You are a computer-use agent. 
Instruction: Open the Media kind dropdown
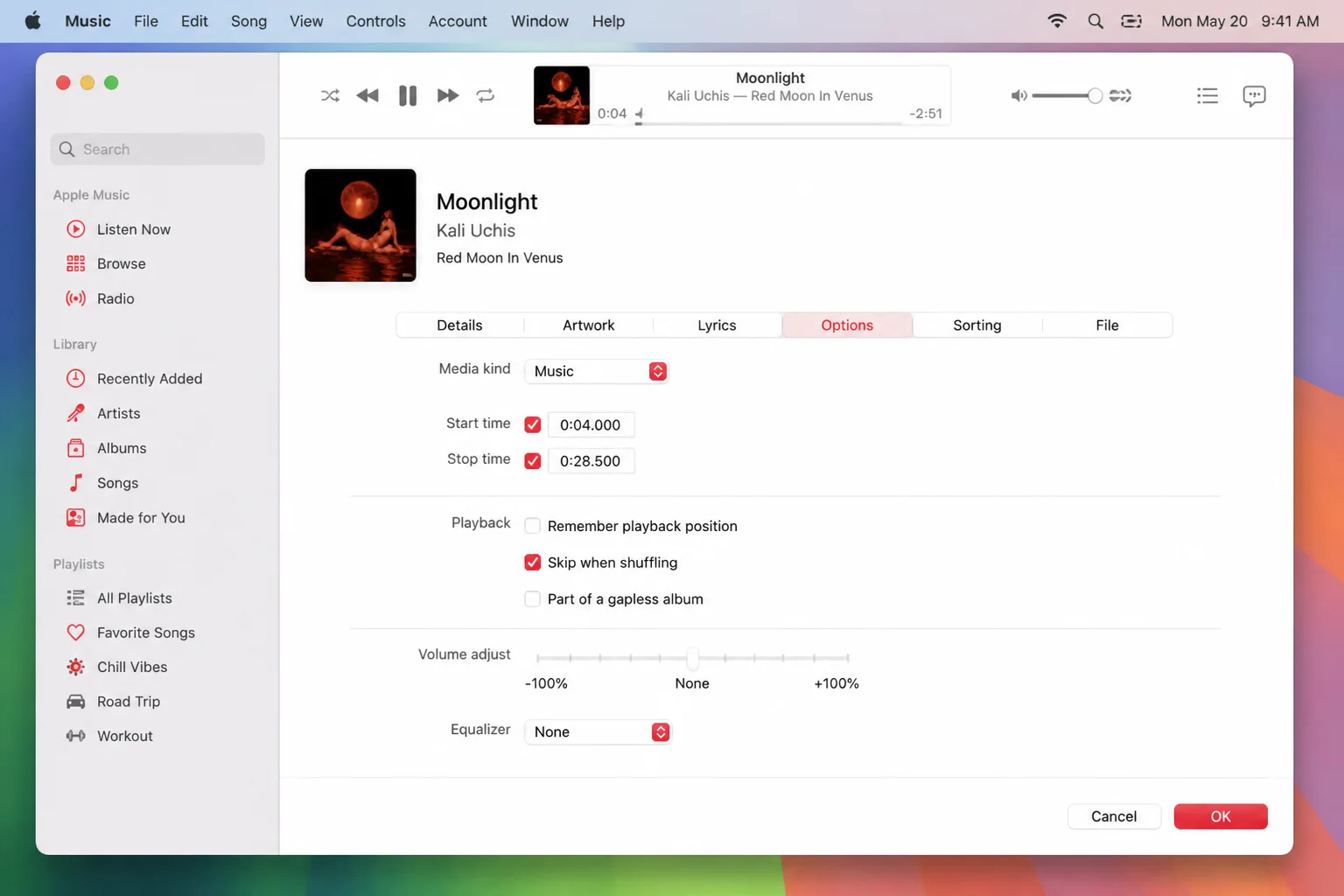point(596,371)
